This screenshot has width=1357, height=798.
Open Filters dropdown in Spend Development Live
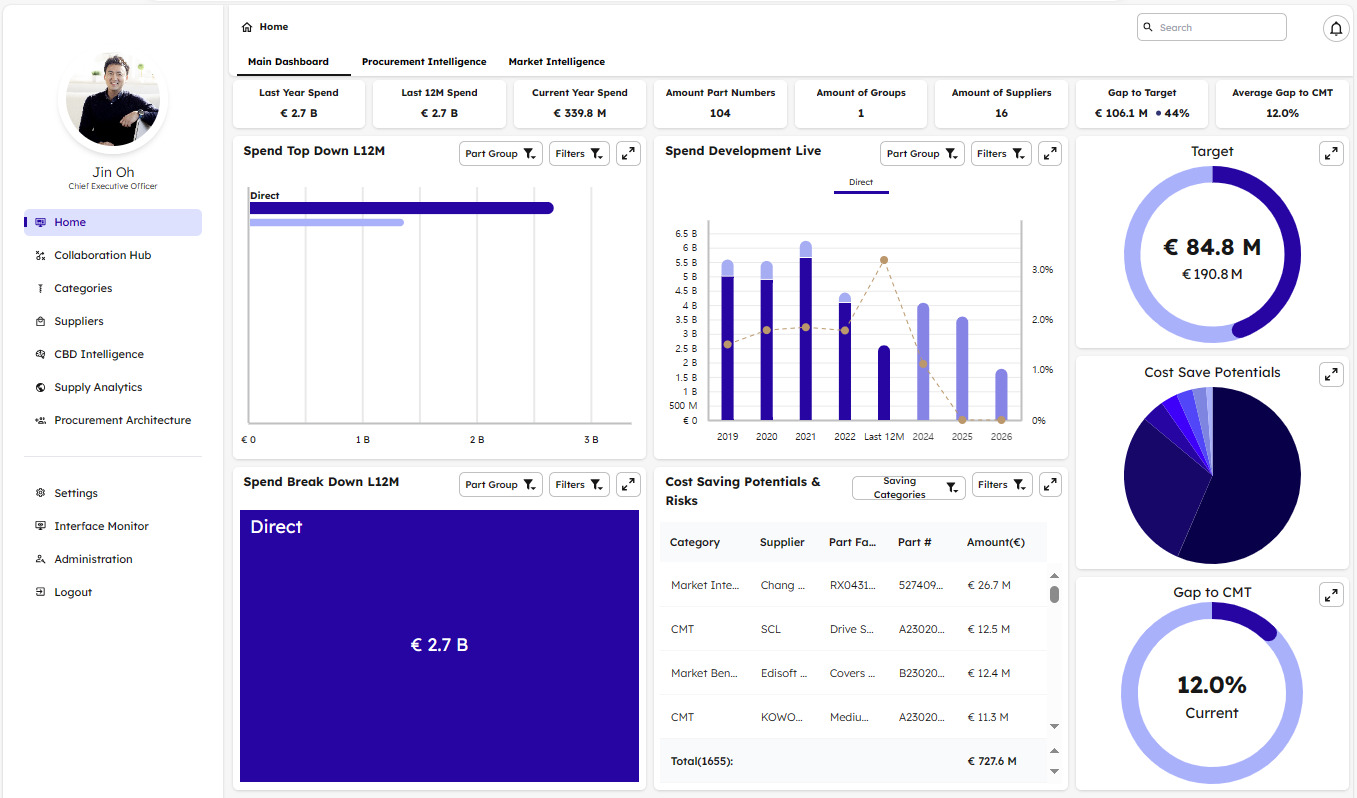click(x=1003, y=154)
